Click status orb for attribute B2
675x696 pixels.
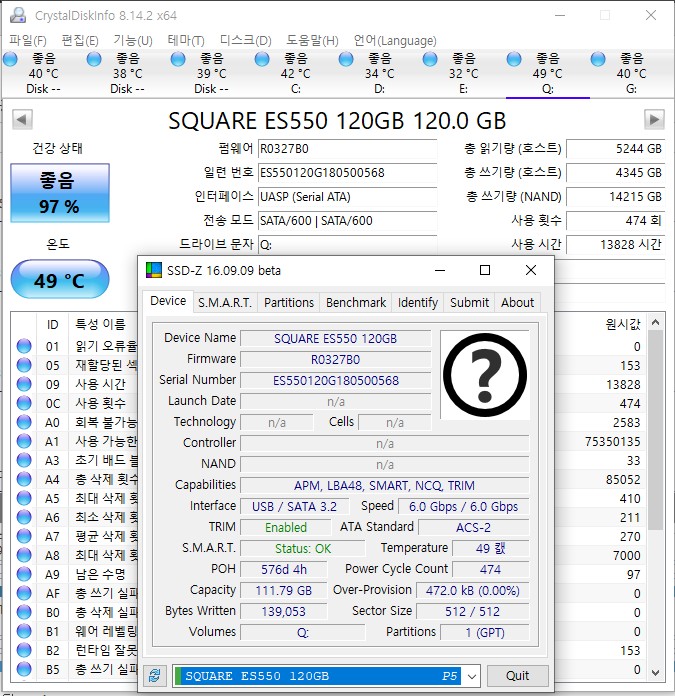[x=24, y=650]
